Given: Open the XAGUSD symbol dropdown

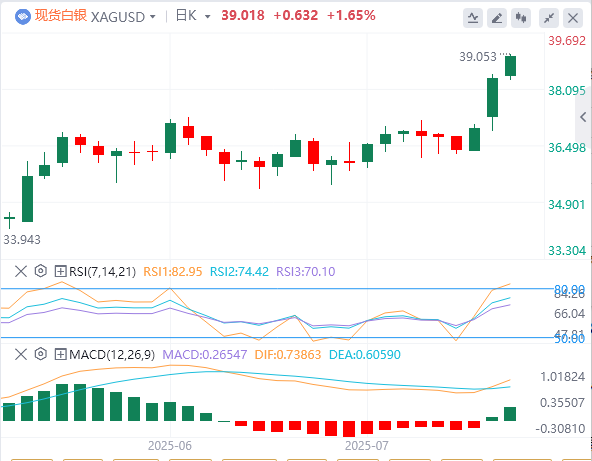Looking at the screenshot, I should (x=153, y=17).
